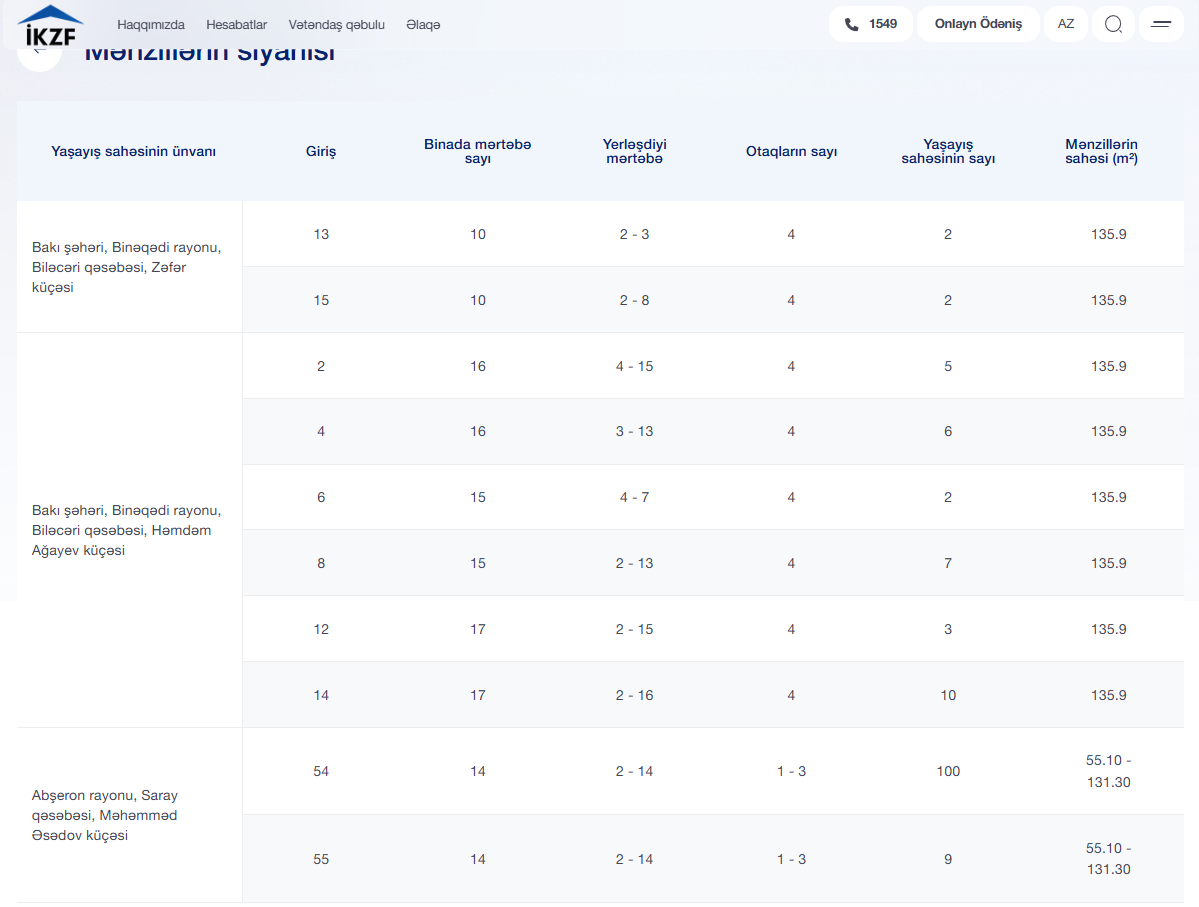Open the Əlaqə menu item
Viewport: 1199px width, 907px height.
[x=423, y=24]
